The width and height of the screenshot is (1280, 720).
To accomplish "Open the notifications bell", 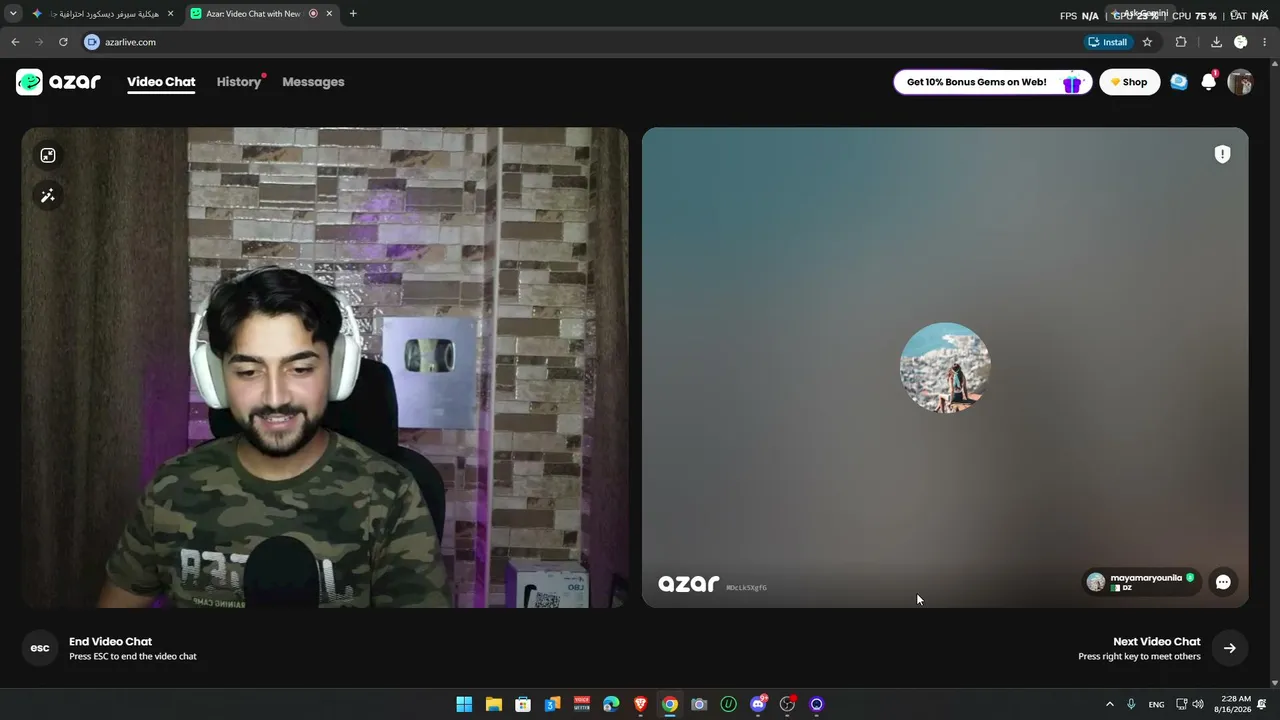I will [1209, 82].
